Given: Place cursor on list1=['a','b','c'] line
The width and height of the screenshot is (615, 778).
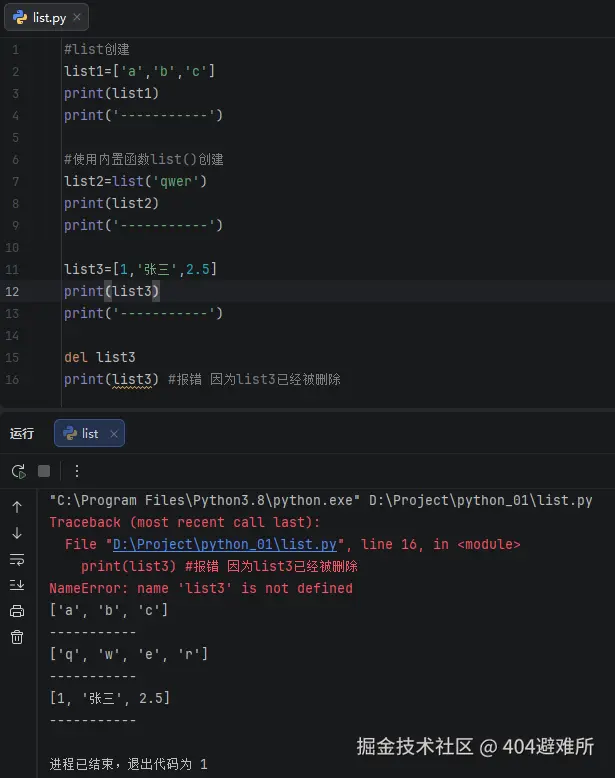Looking at the screenshot, I should (139, 71).
